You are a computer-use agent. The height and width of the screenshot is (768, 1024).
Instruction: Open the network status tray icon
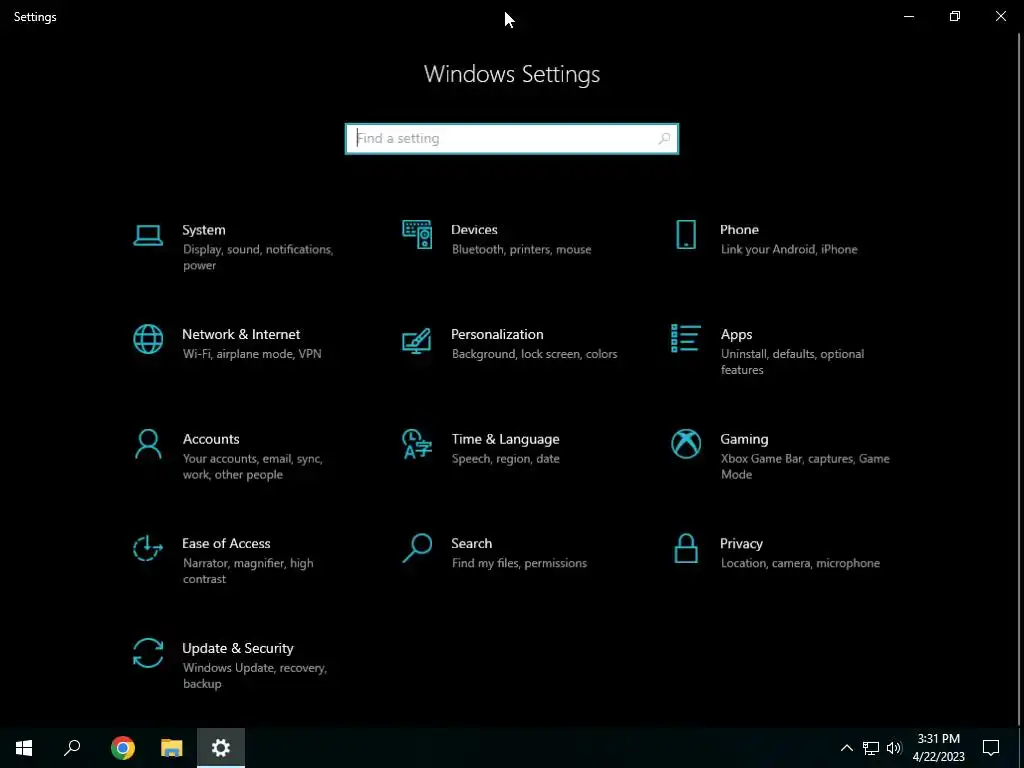click(871, 748)
